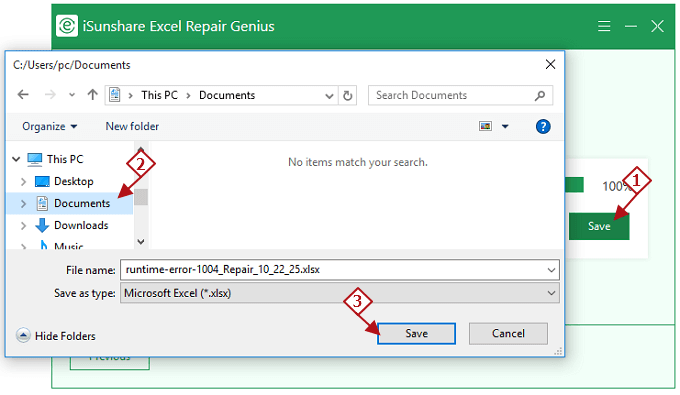
Task: Click inside the Search Documents field
Action: (461, 95)
